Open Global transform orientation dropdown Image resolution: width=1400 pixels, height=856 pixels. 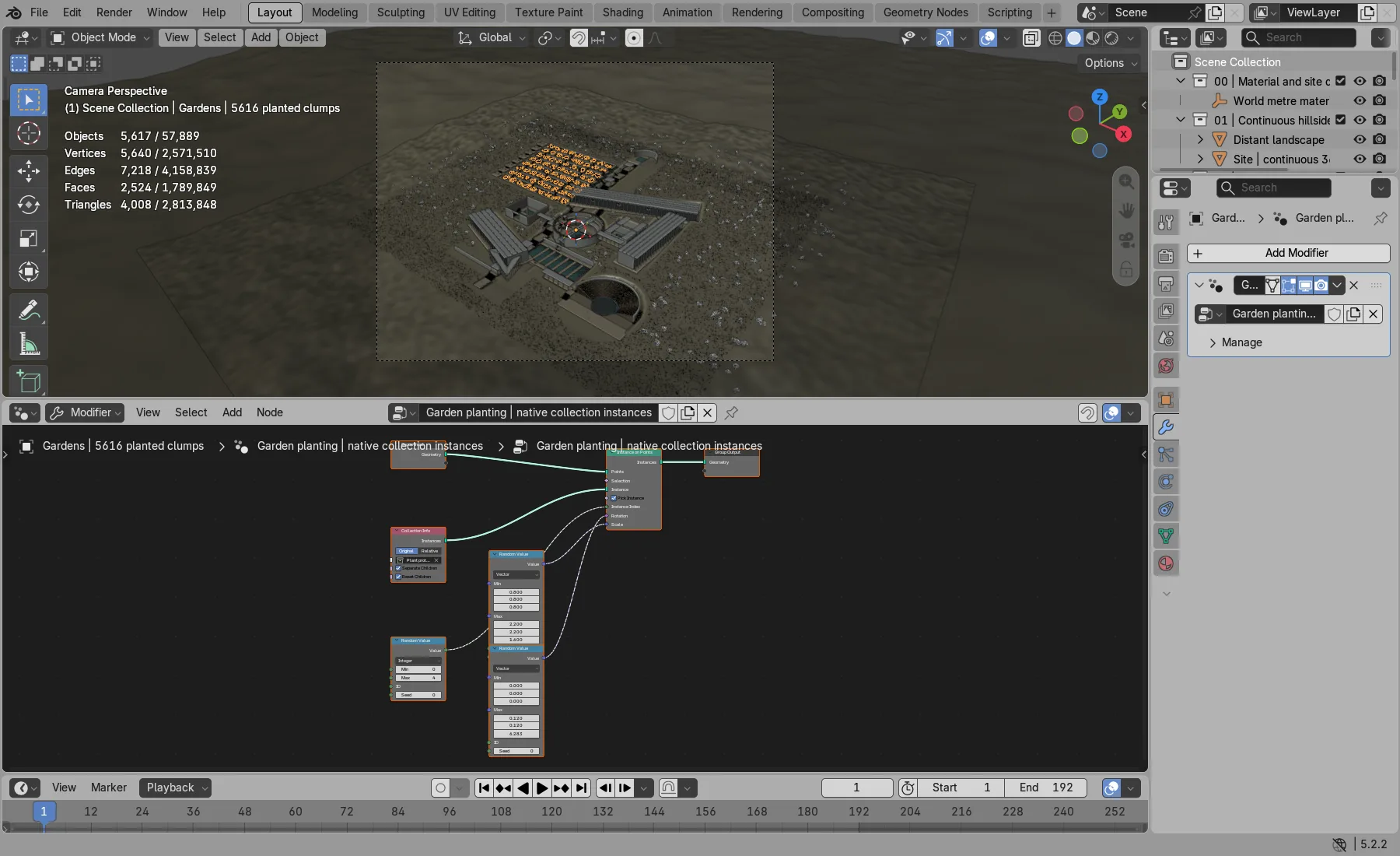tap(492, 37)
